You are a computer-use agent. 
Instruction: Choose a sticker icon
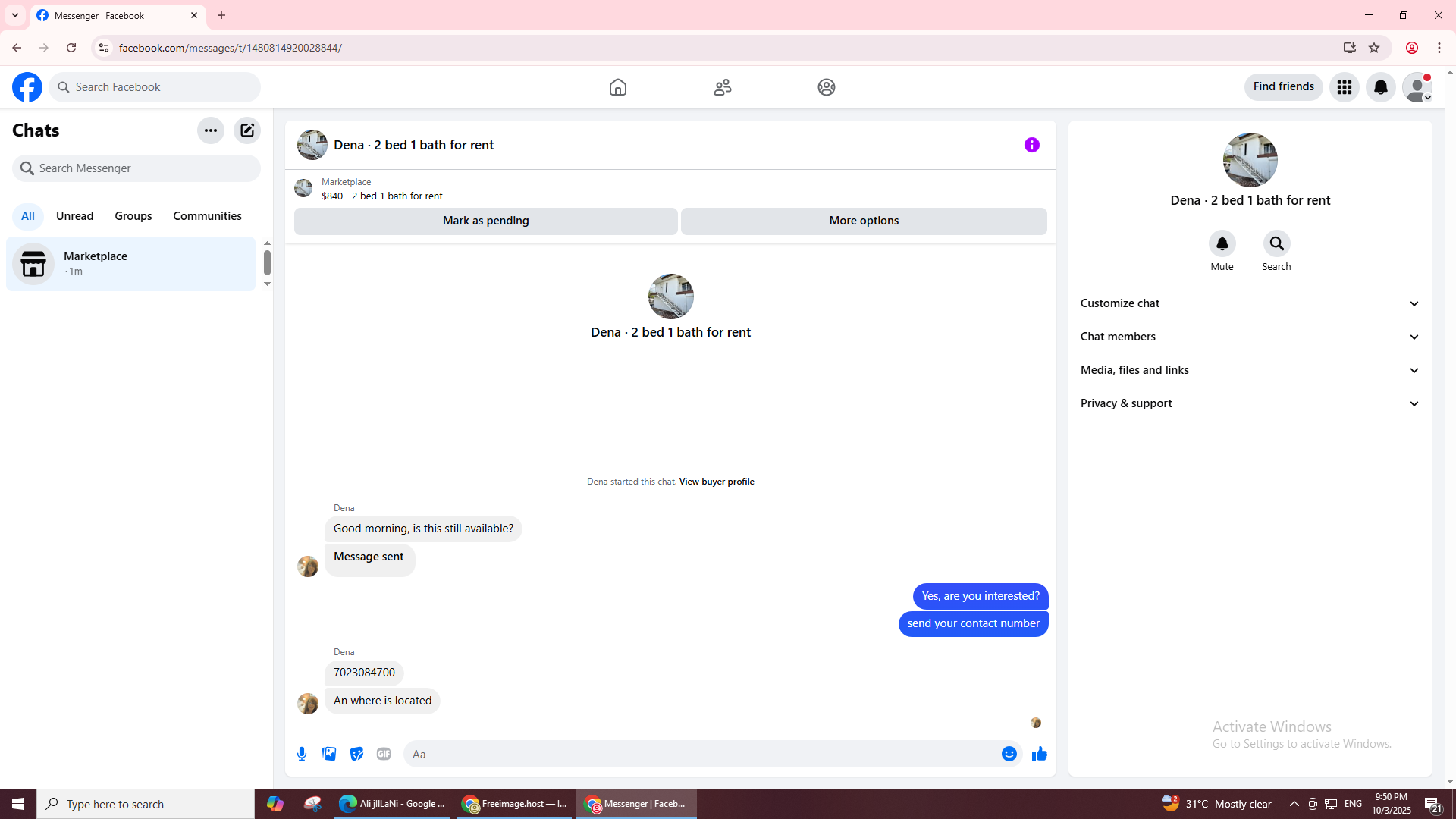pyautogui.click(x=356, y=754)
